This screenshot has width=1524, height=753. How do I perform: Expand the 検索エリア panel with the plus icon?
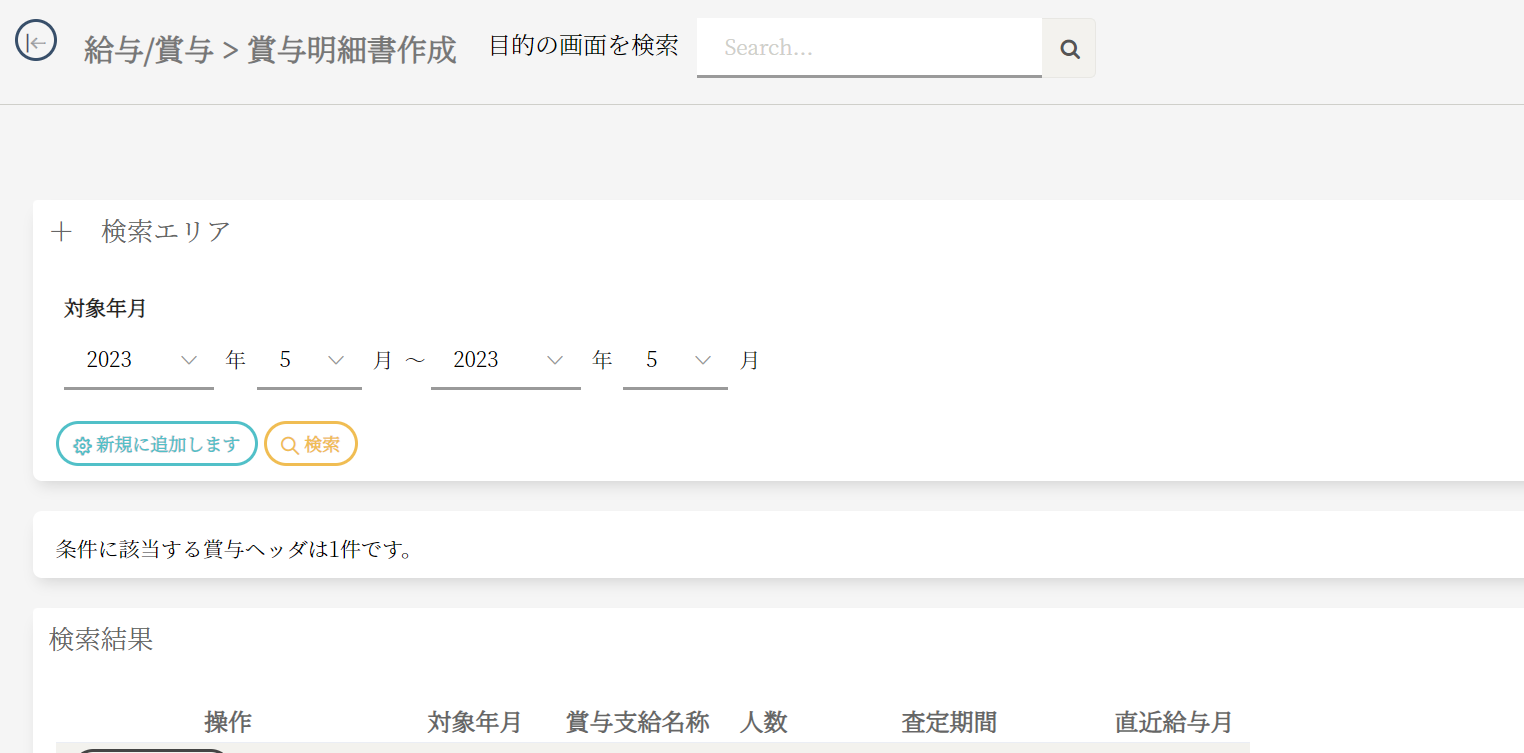pyautogui.click(x=61, y=232)
